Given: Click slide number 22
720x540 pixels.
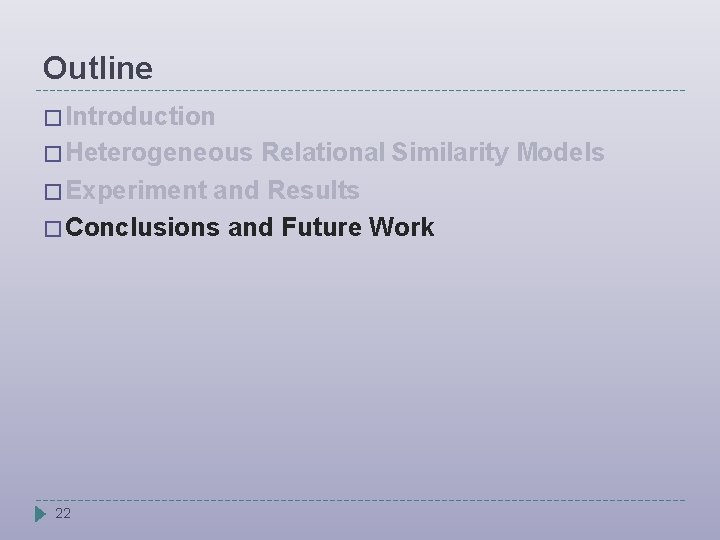Looking at the screenshot, I should coord(63,514).
